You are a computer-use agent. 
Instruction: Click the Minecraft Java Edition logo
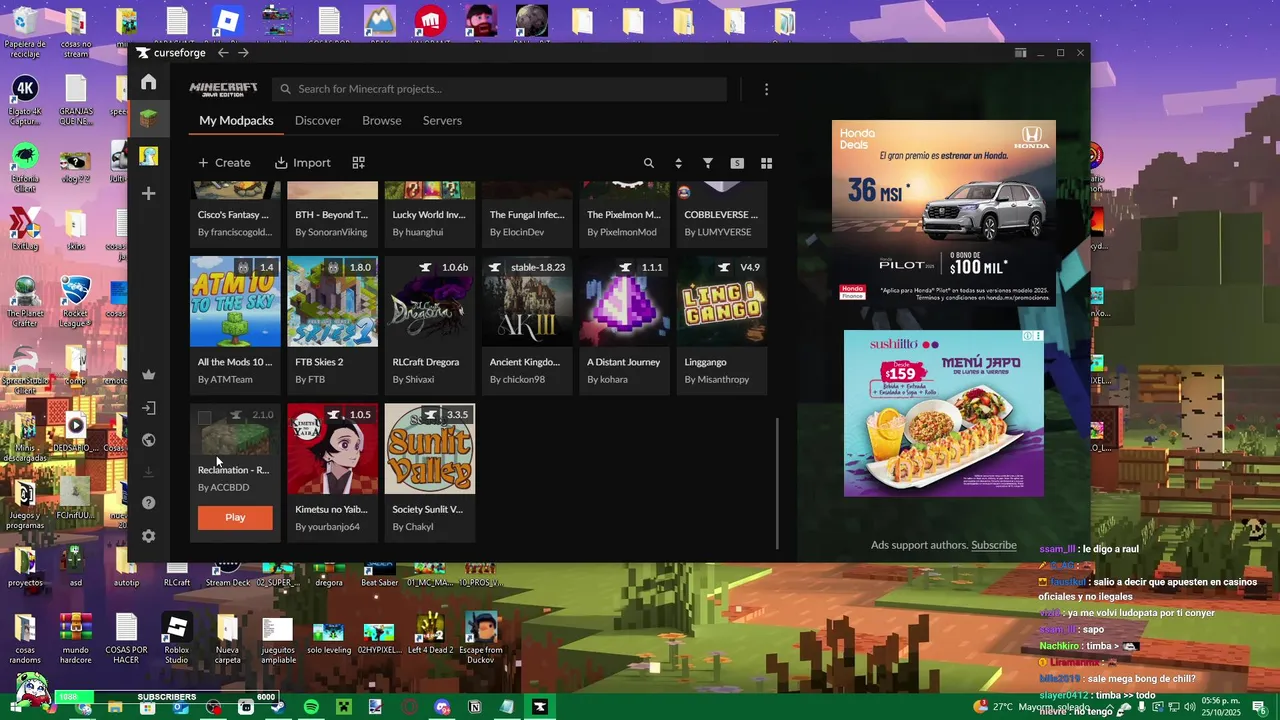[x=224, y=89]
